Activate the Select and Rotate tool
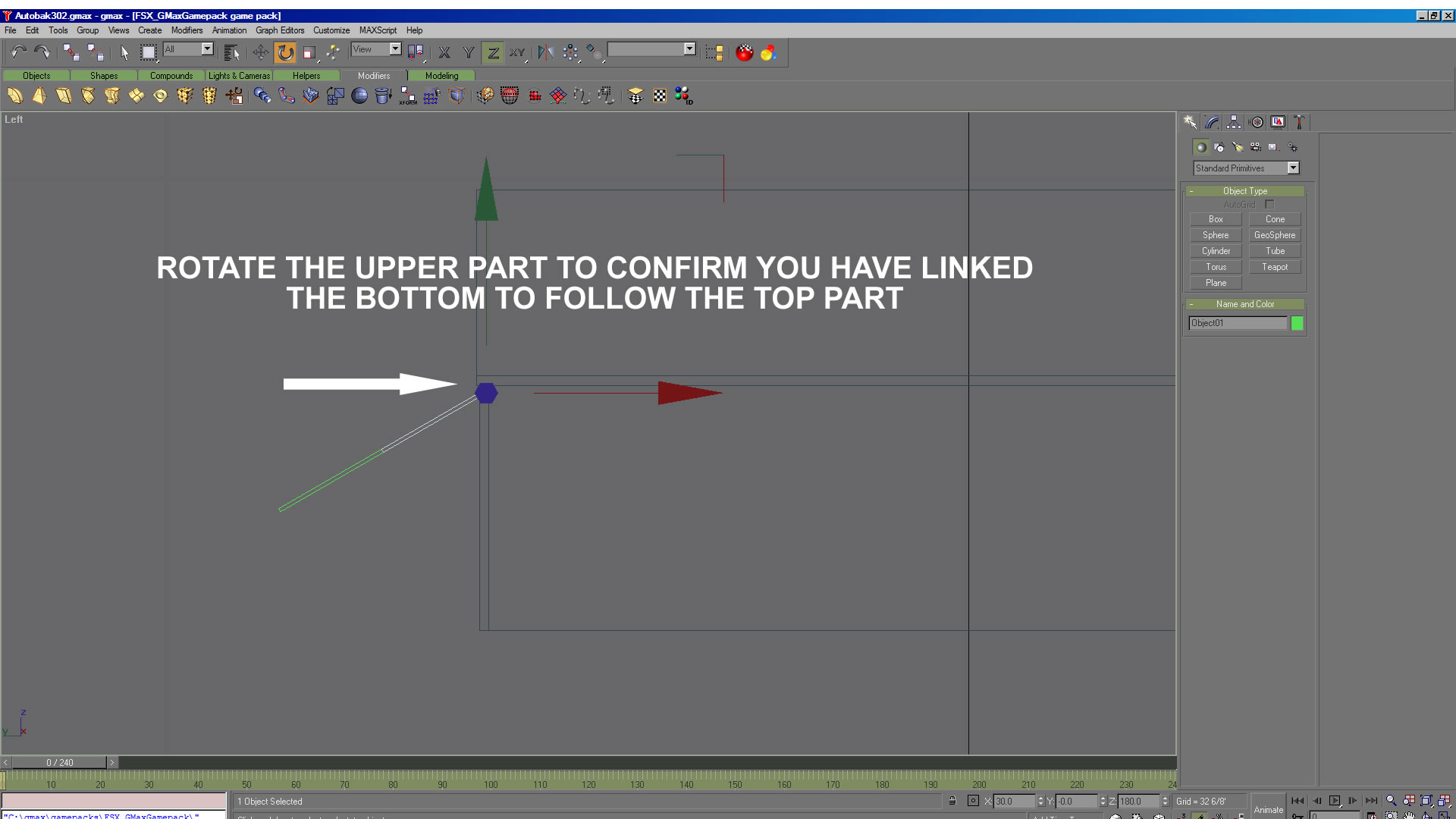Viewport: 1456px width, 819px height. coord(285,52)
